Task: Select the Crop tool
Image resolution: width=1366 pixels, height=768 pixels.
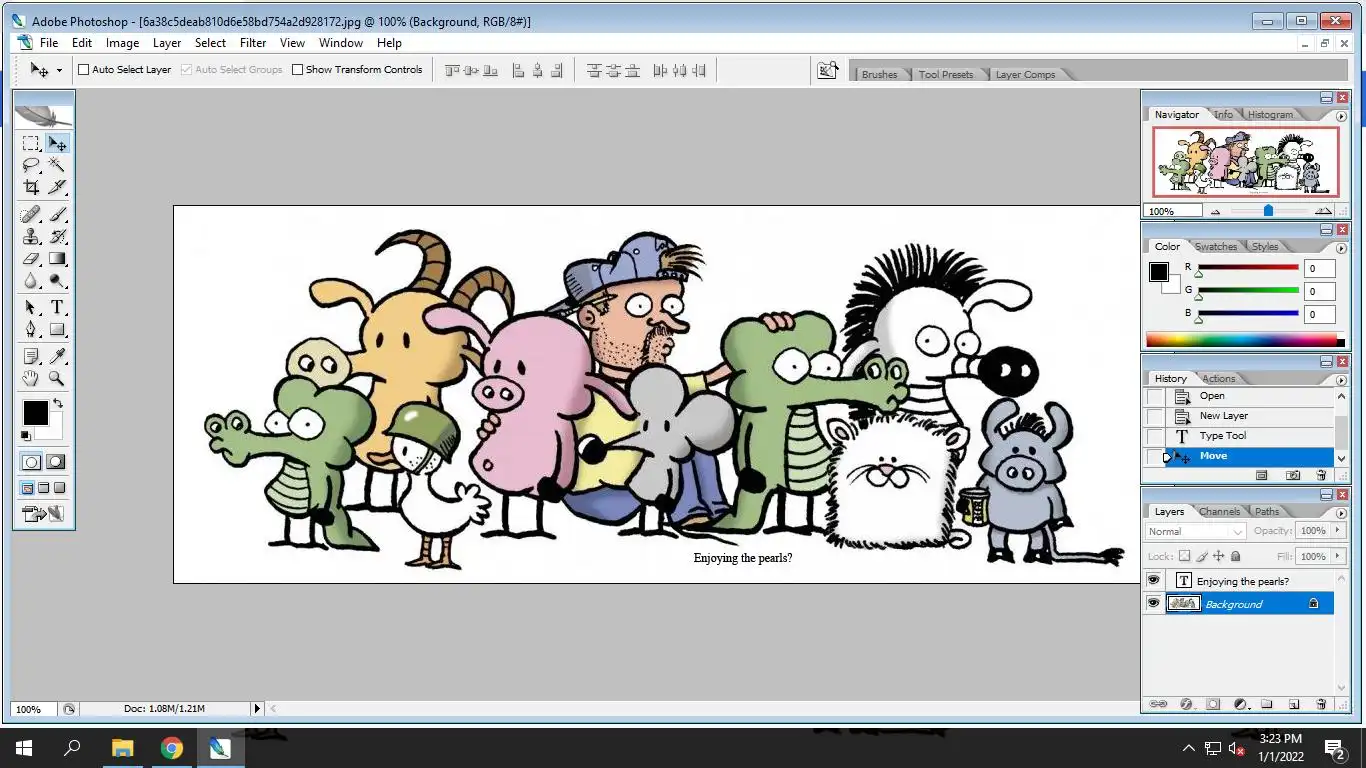Action: tap(31, 187)
